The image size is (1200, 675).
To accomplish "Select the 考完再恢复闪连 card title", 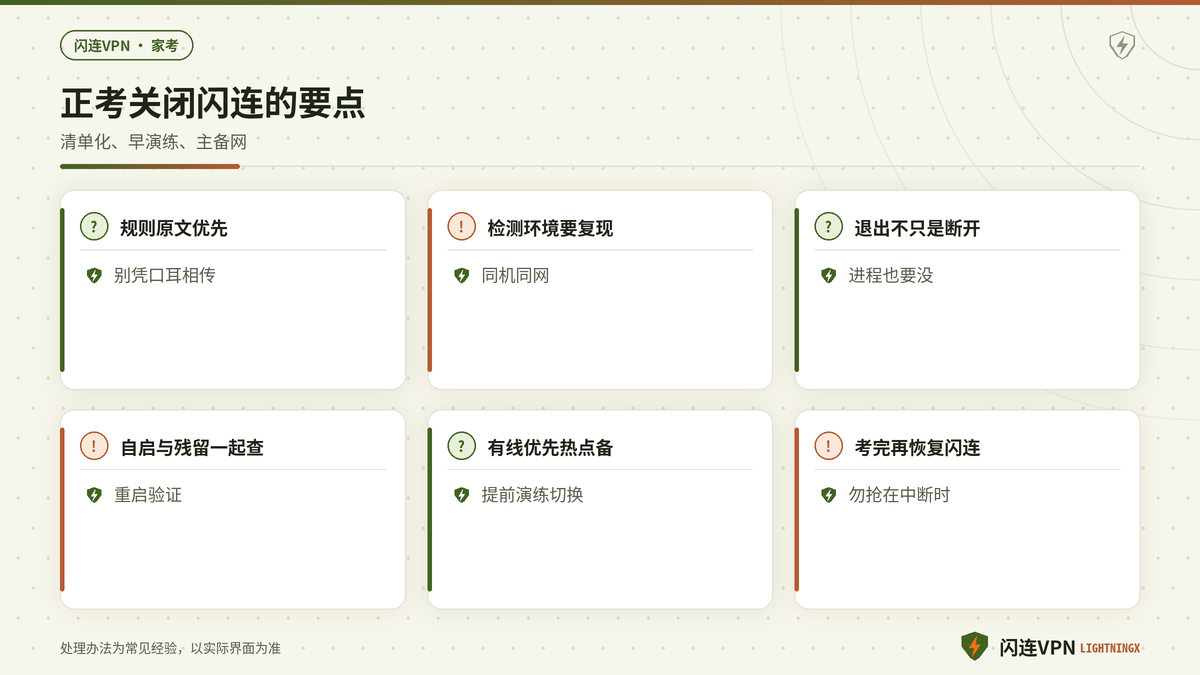I will tap(917, 448).
